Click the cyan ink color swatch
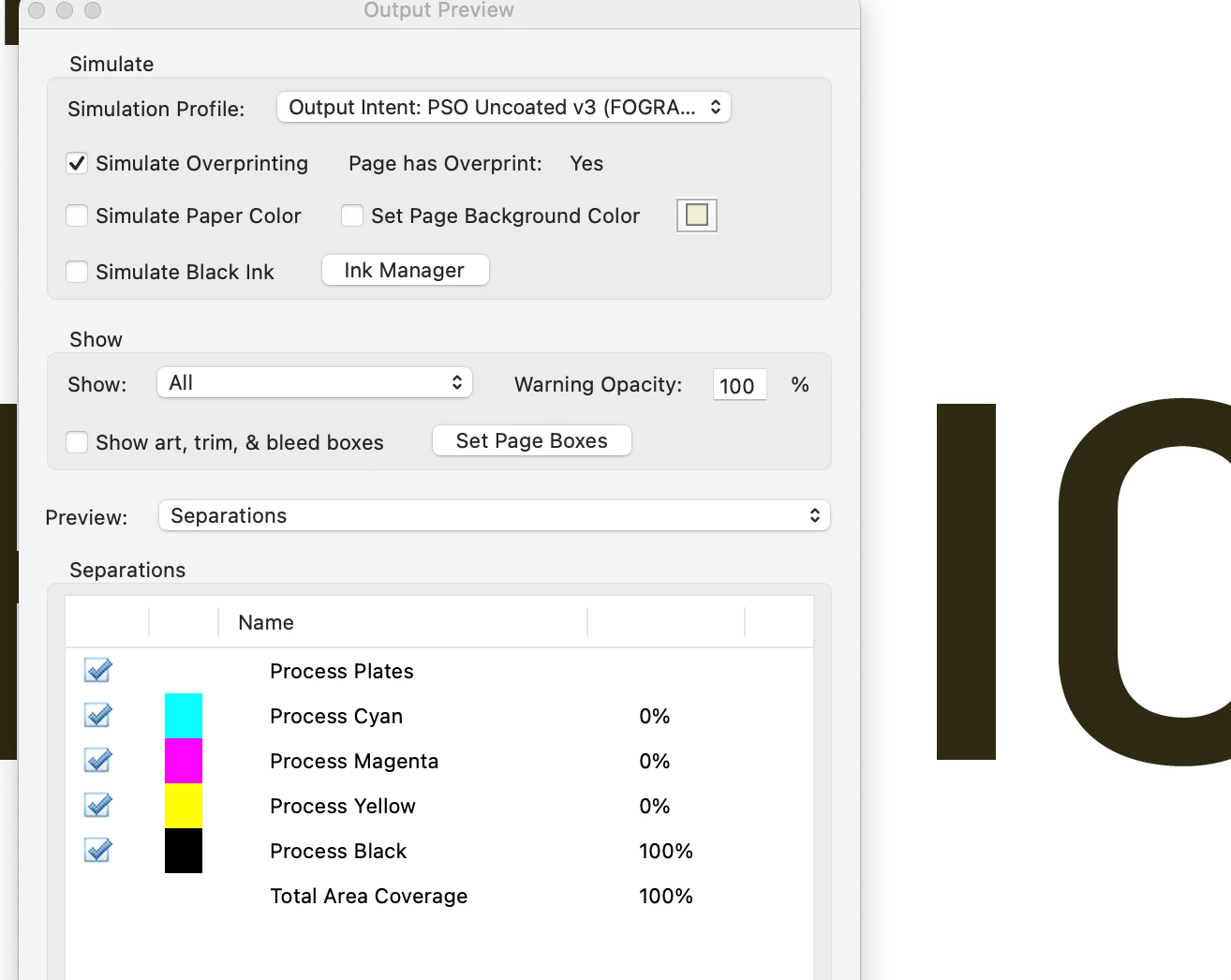Screen dimensions: 1231x980 point(184,716)
